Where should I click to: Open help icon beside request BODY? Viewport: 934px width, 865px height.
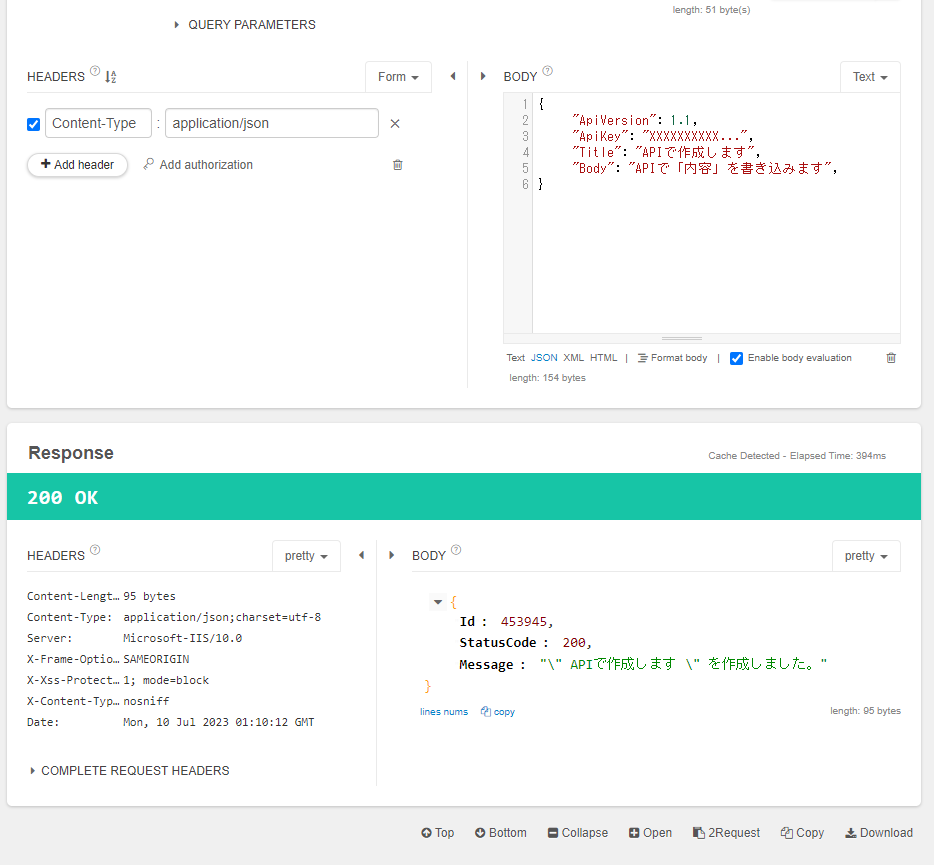pos(548,71)
